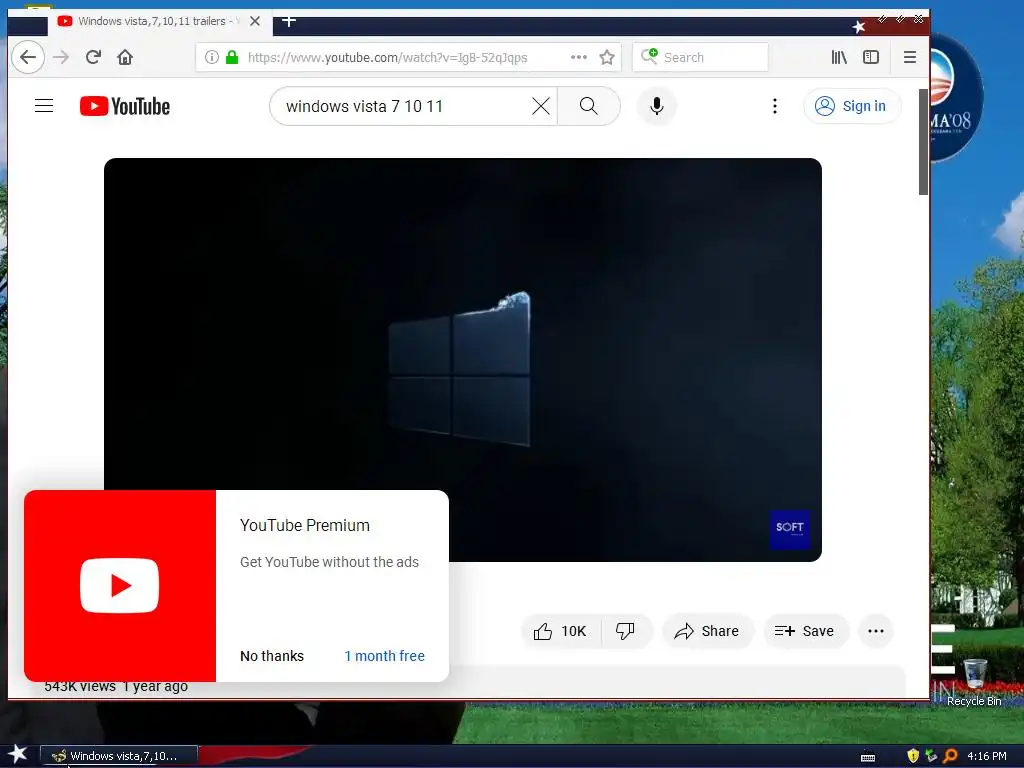Click the Sign in button

coord(852,106)
